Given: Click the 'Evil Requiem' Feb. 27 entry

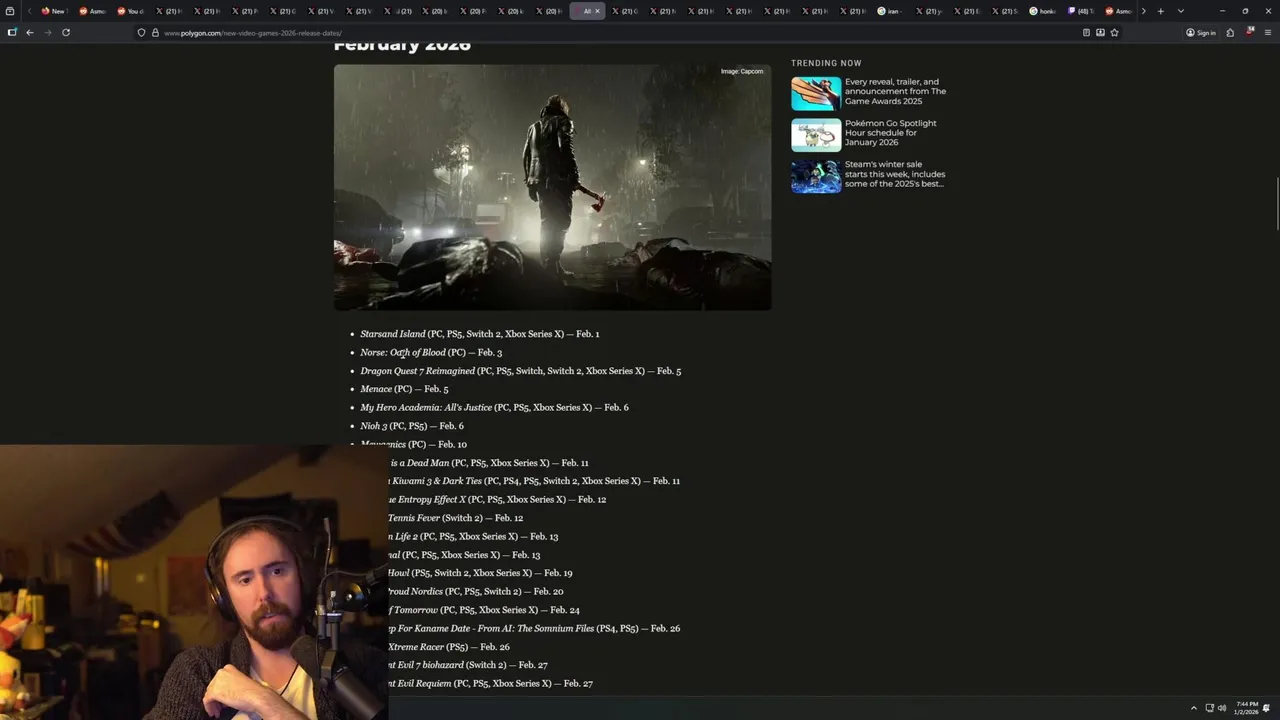Looking at the screenshot, I should [490, 683].
